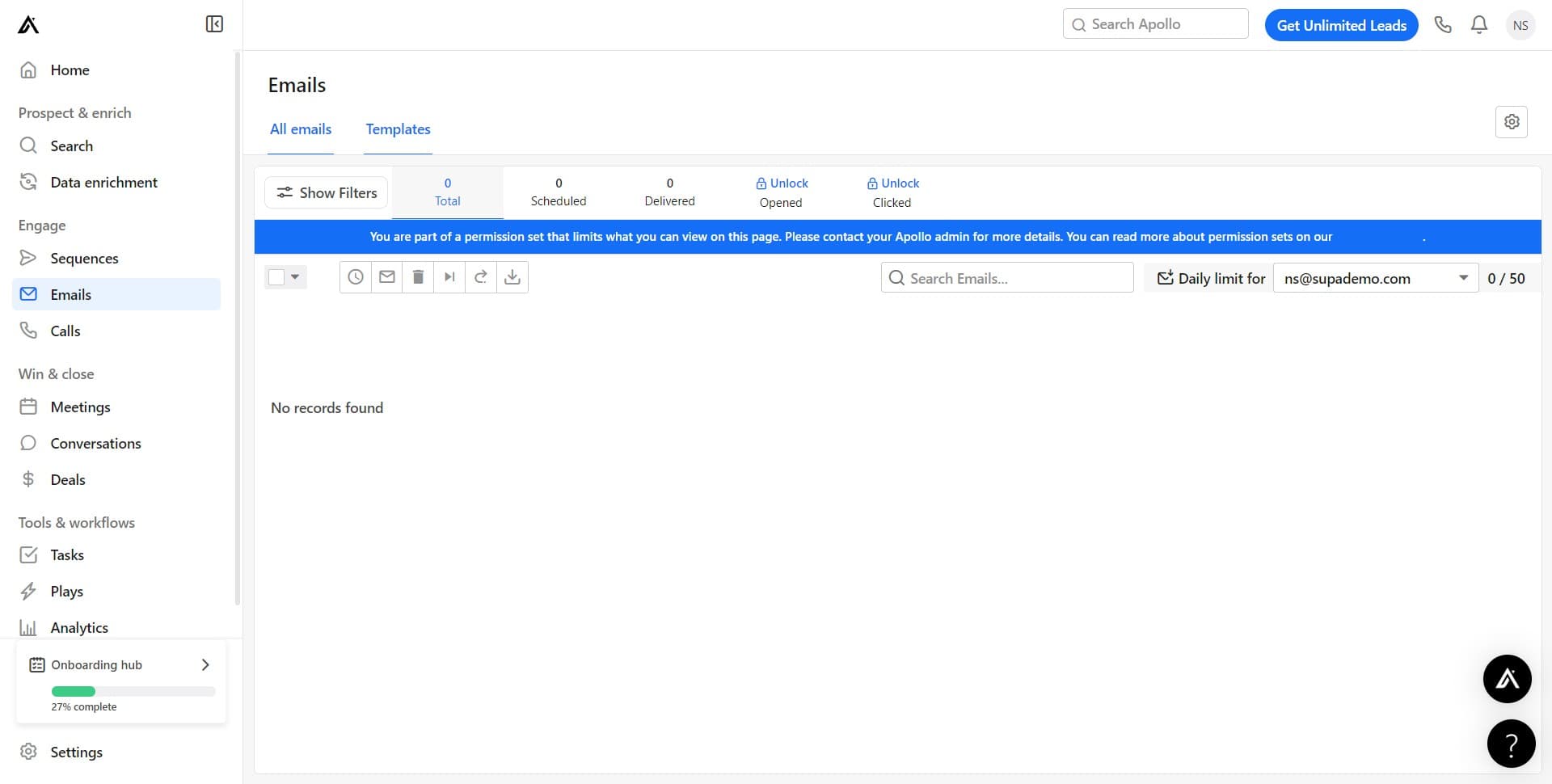Click the Search Emails input field
The image size is (1552, 784).
point(1006,277)
